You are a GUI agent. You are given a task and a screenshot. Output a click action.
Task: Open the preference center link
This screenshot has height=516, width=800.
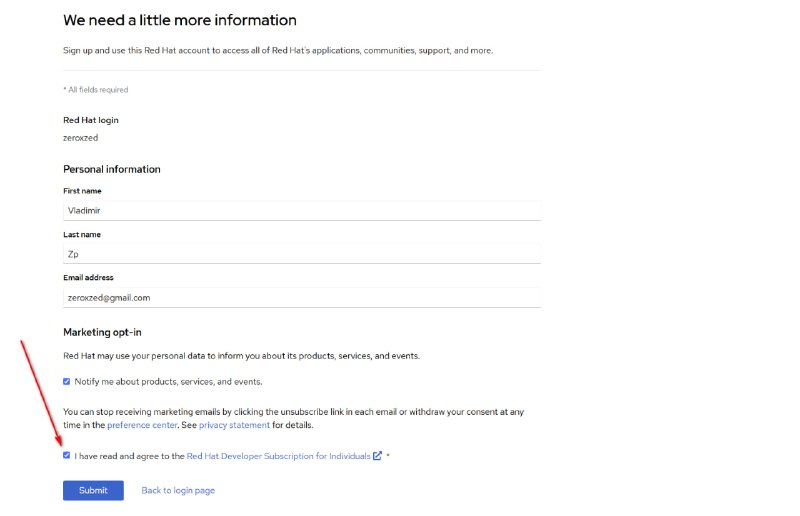[142, 425]
